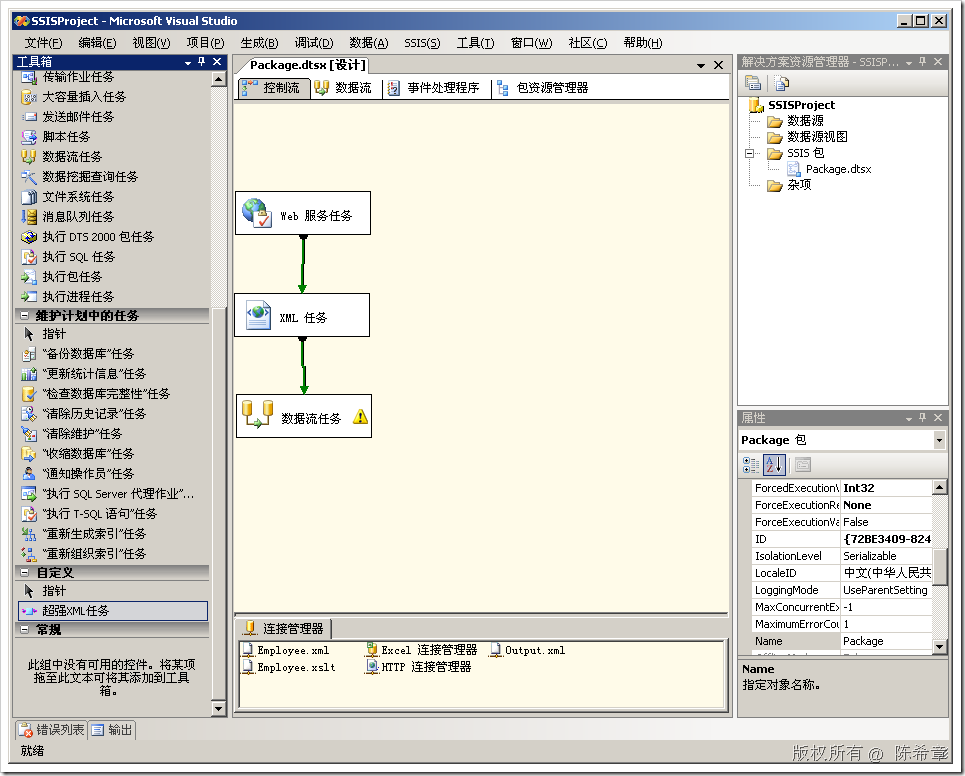This screenshot has width=965, height=776.
Task: Select the 大容量插入任务 toolbox icon
Action: (x=29, y=97)
